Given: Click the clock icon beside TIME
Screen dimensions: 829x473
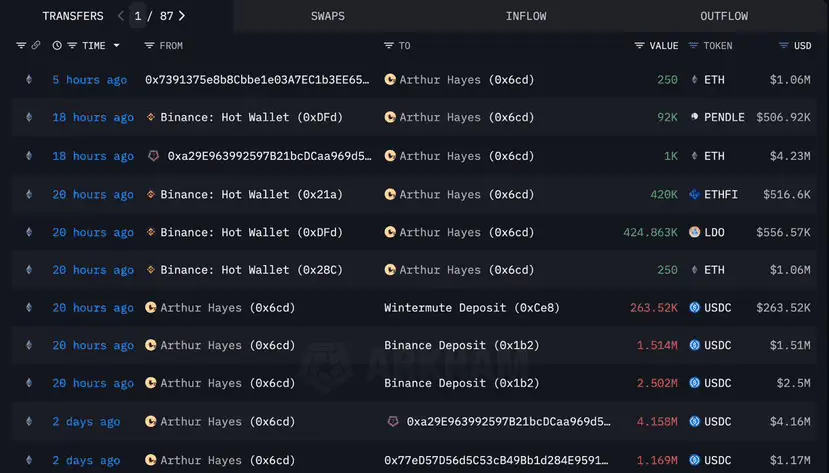Looking at the screenshot, I should point(57,45).
